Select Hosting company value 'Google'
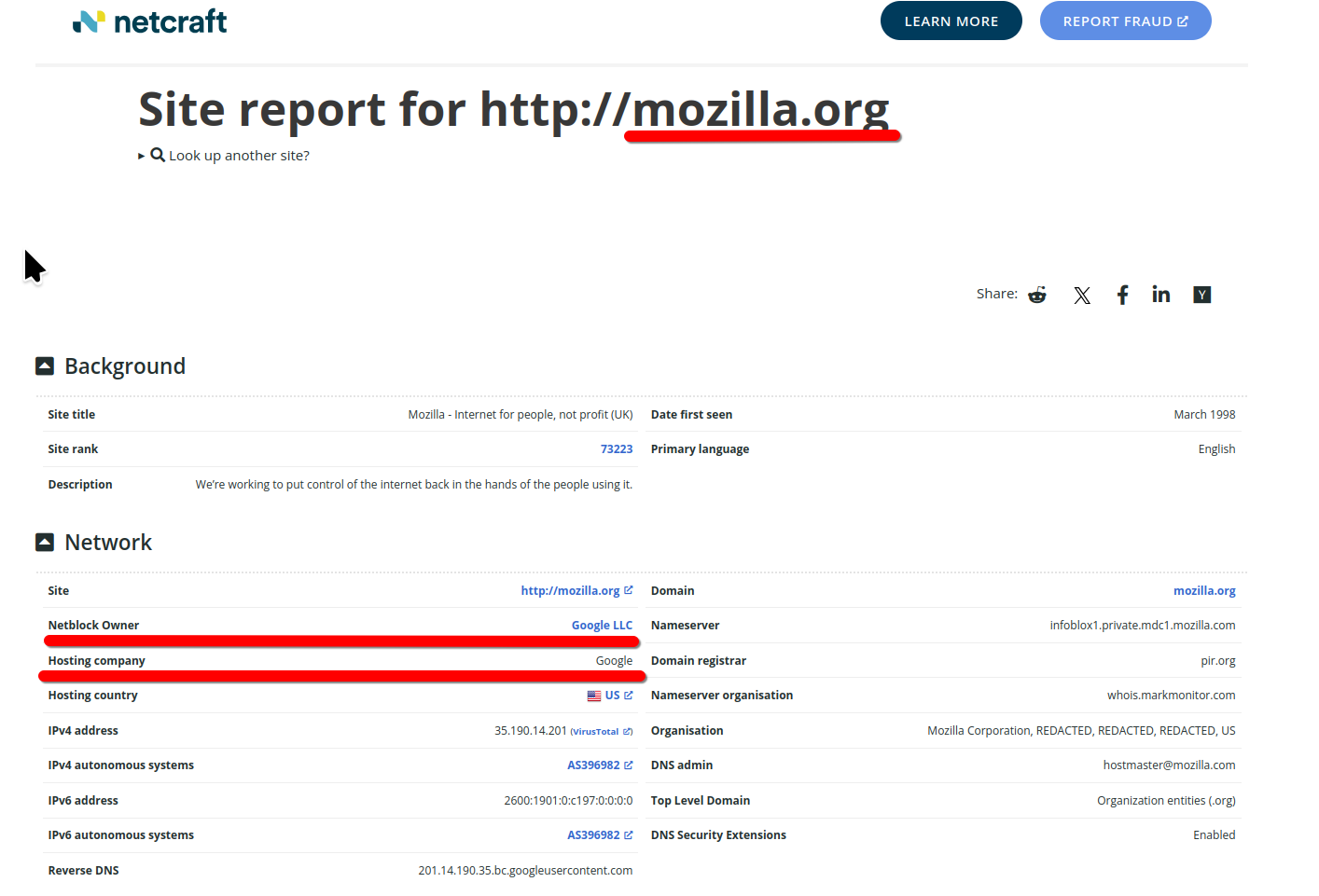1319x896 pixels. pos(614,661)
